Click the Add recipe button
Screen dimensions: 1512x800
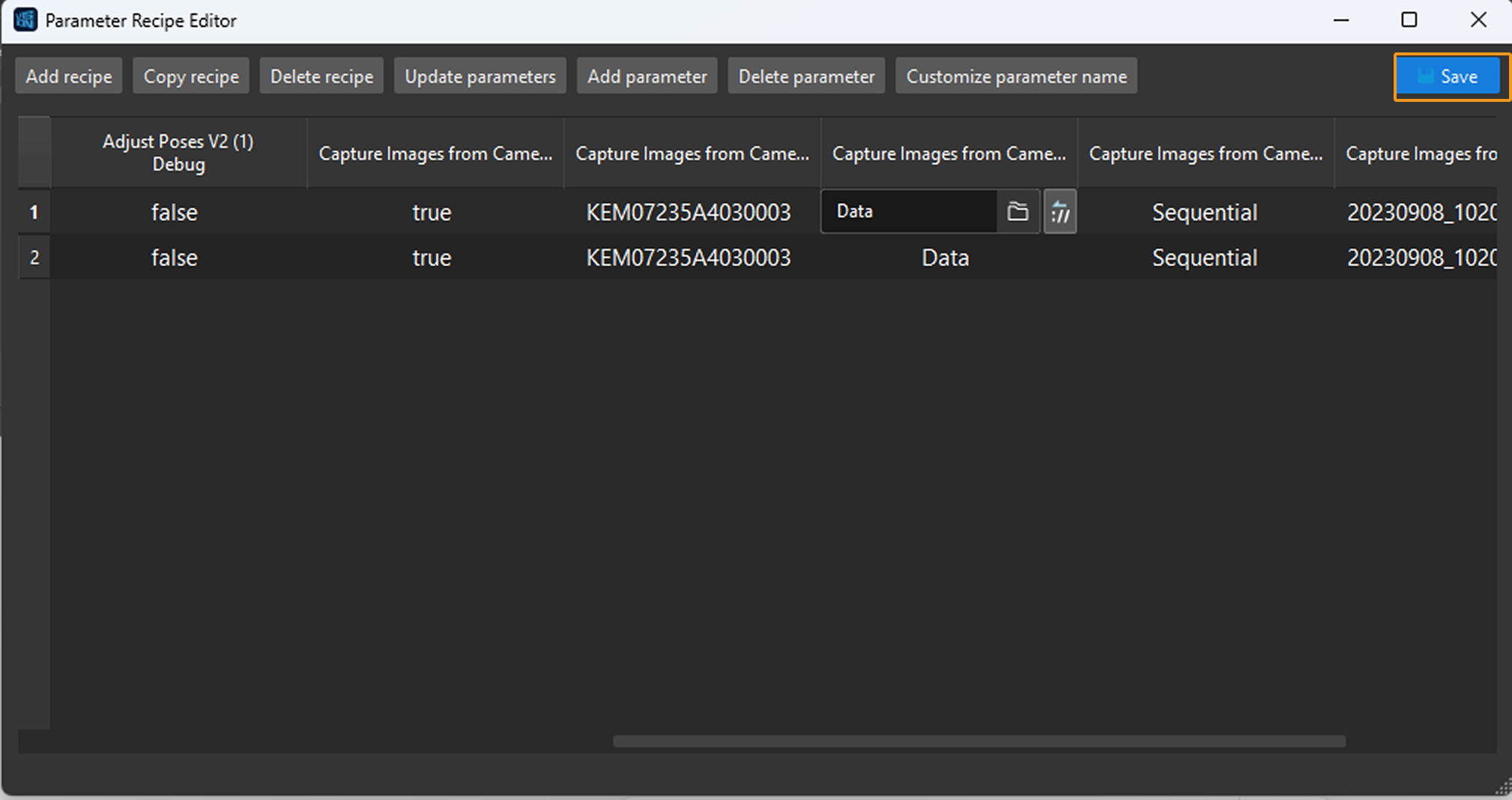pyautogui.click(x=68, y=76)
